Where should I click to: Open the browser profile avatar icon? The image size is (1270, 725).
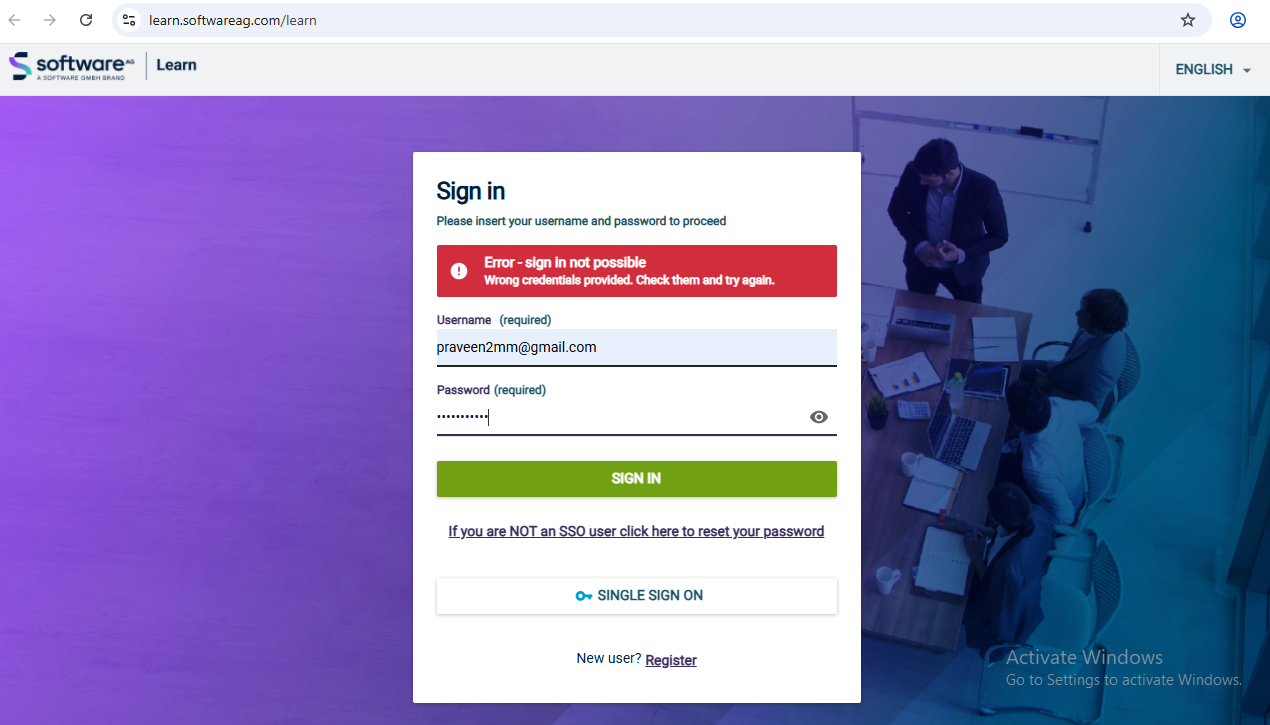pyautogui.click(x=1238, y=20)
